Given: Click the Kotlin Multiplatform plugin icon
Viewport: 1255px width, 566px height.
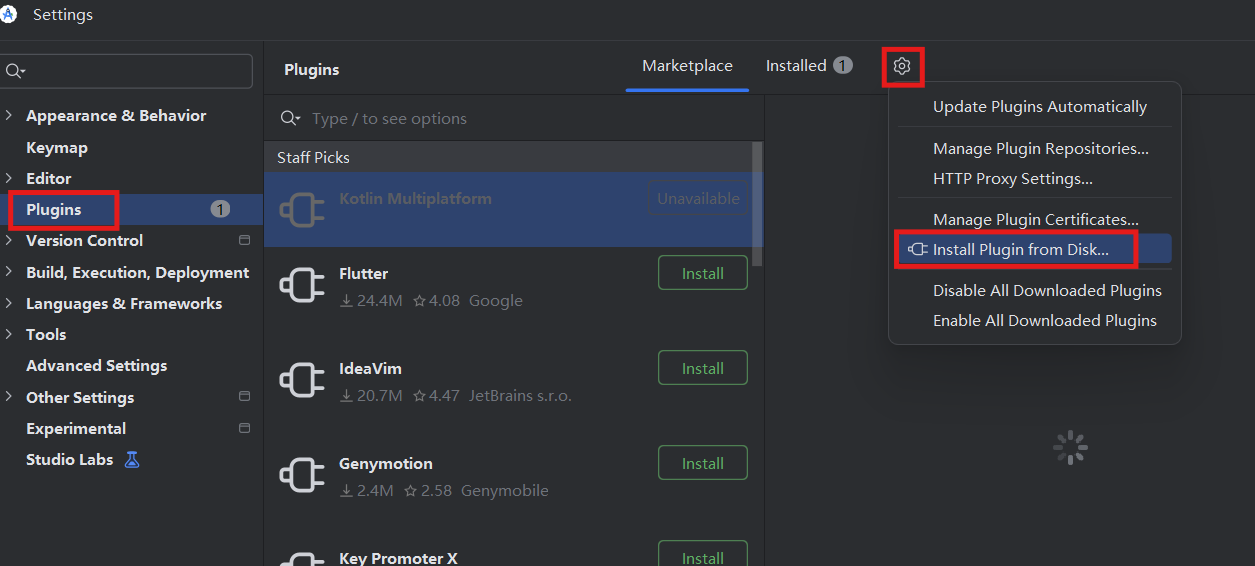Looking at the screenshot, I should pyautogui.click(x=302, y=210).
